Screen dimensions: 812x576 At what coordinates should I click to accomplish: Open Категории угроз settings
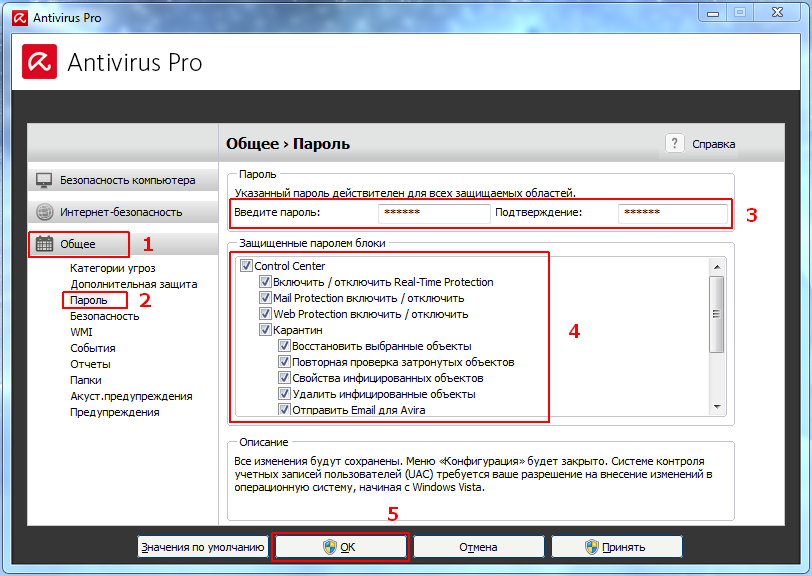113,268
